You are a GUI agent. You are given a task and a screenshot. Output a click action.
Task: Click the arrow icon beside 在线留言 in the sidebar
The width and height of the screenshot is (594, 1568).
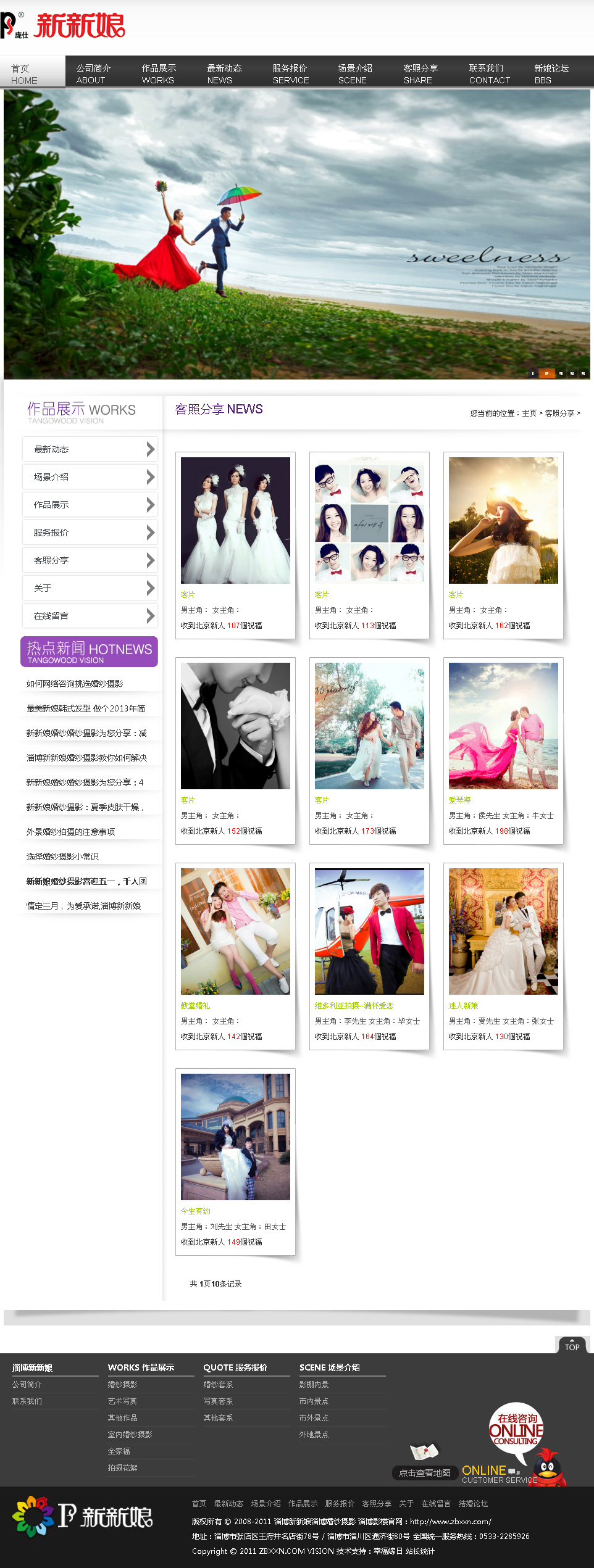pos(150,616)
